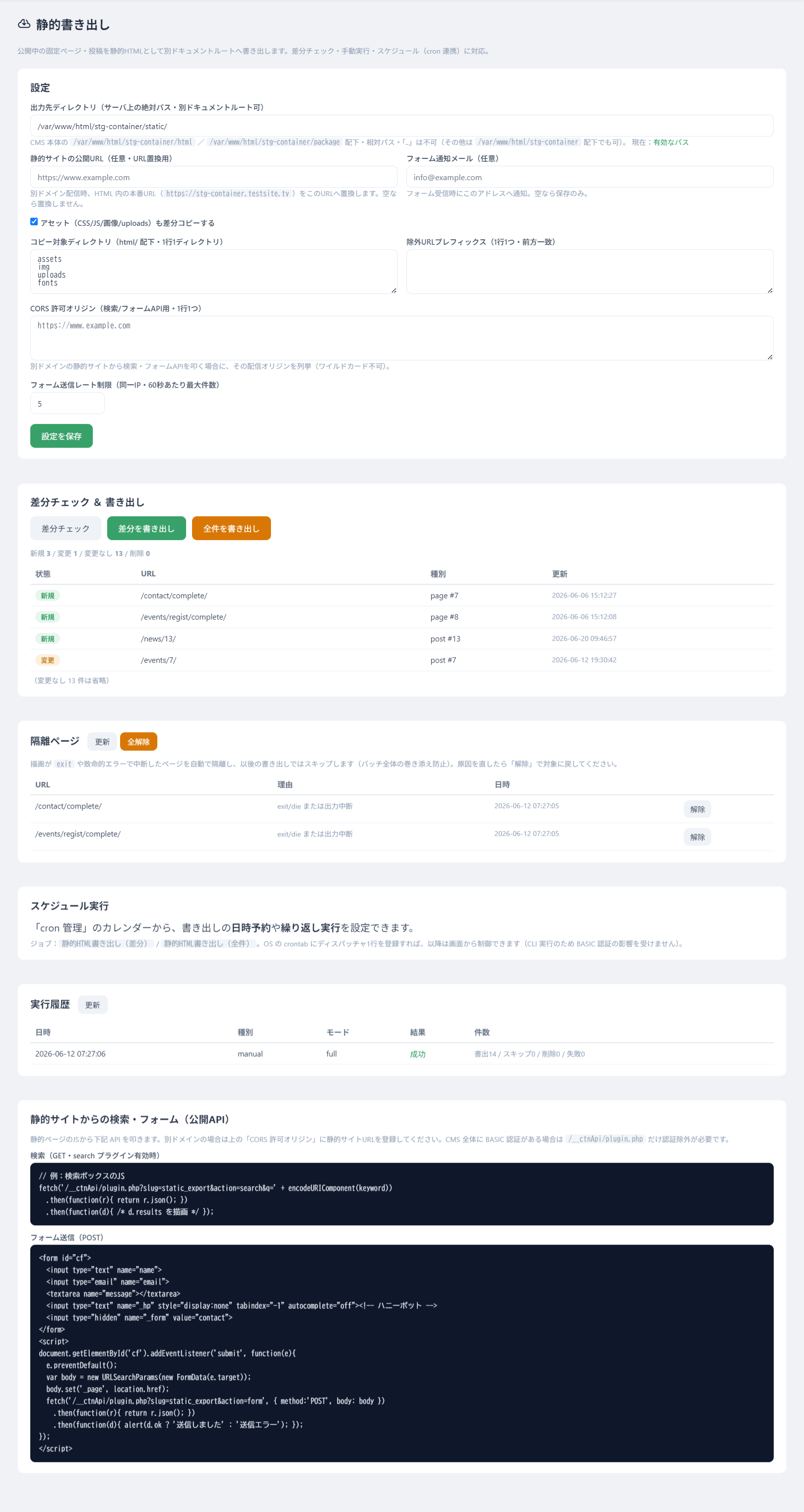Click the 2026-06-12 19:30:42 timestamp
The width and height of the screenshot is (804, 1512).
[x=584, y=660]
